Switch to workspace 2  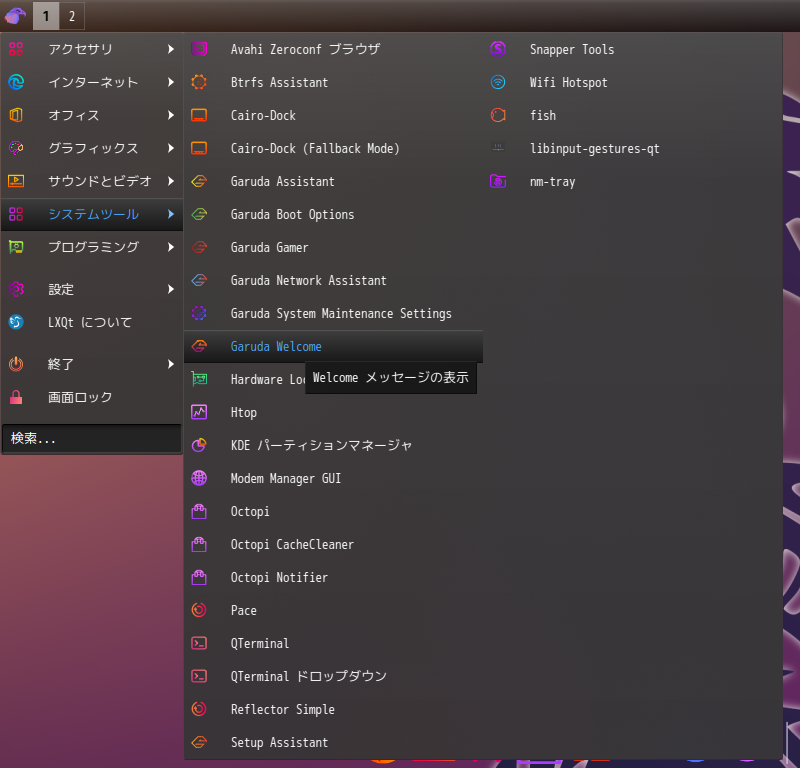pos(72,16)
